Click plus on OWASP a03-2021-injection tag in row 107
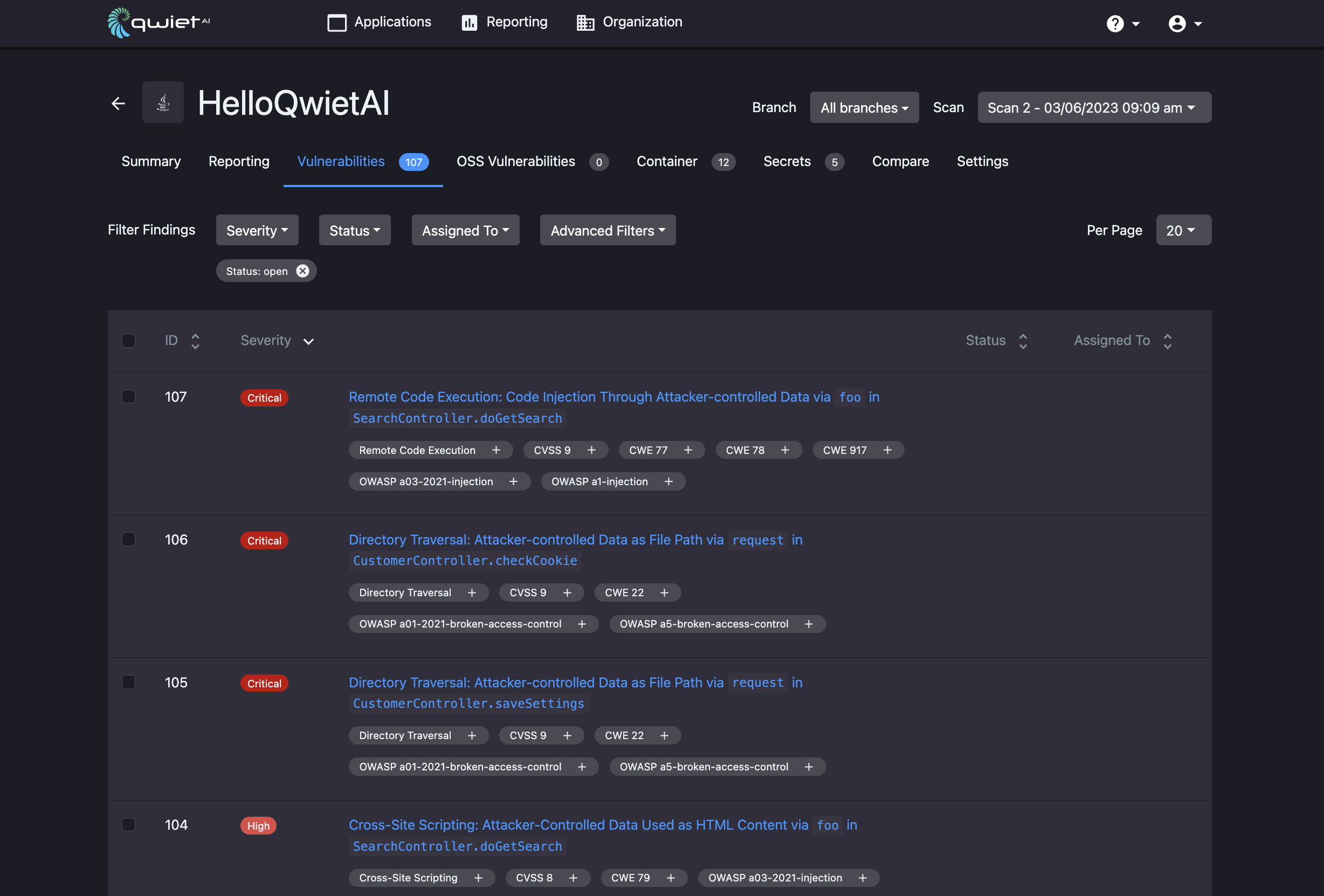This screenshot has width=1324, height=896. tap(513, 481)
